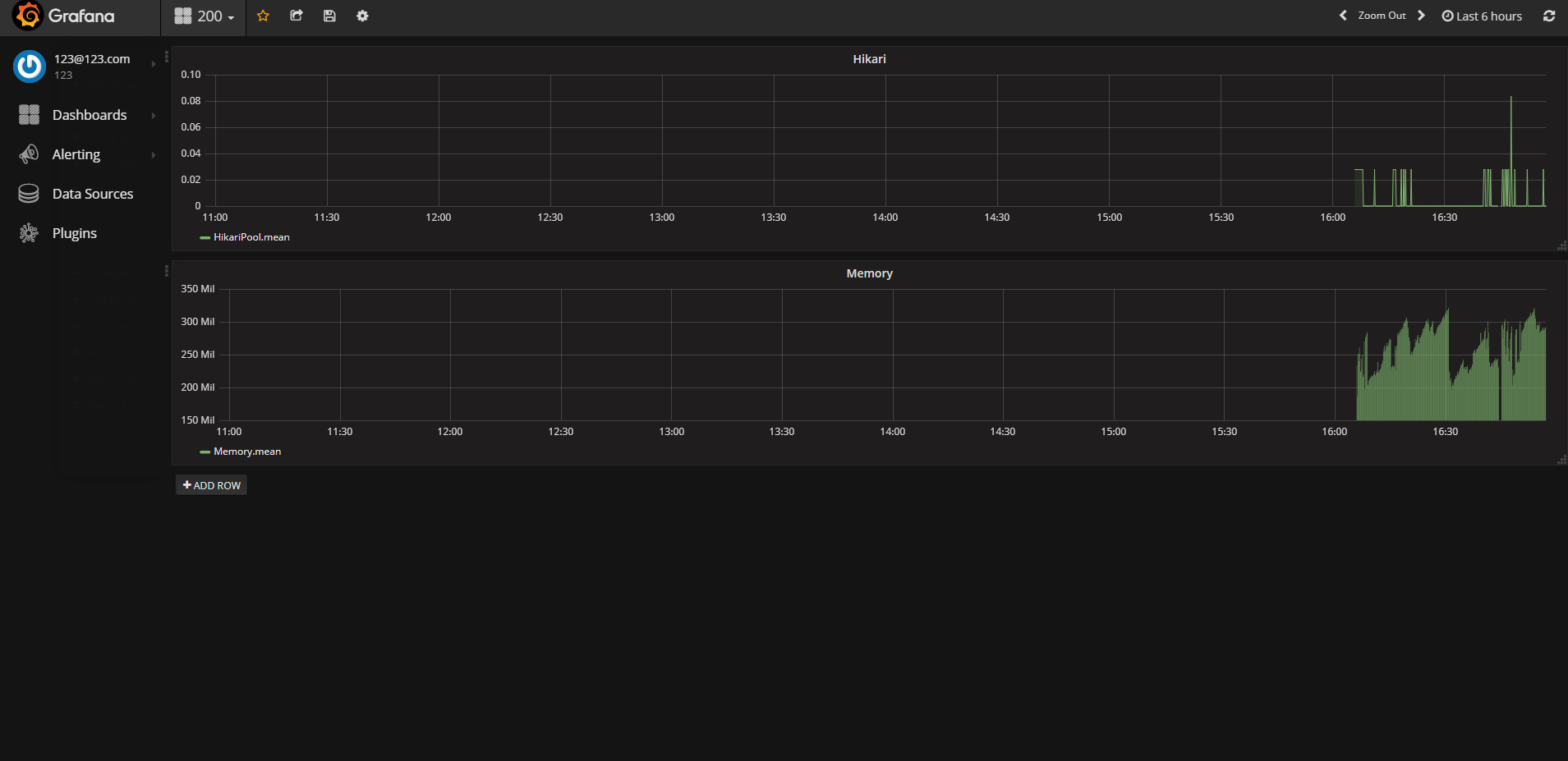The image size is (1568, 761).
Task: Open the Hikari row options handle
Action: [x=167, y=57]
